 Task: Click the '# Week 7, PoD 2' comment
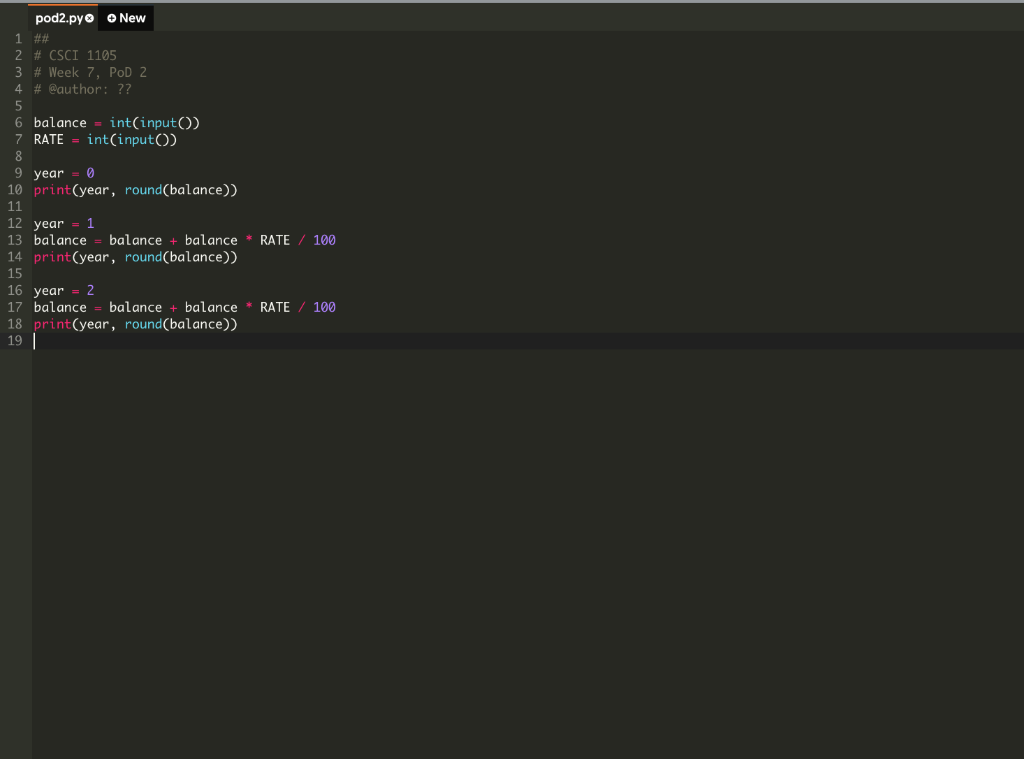[x=90, y=73]
